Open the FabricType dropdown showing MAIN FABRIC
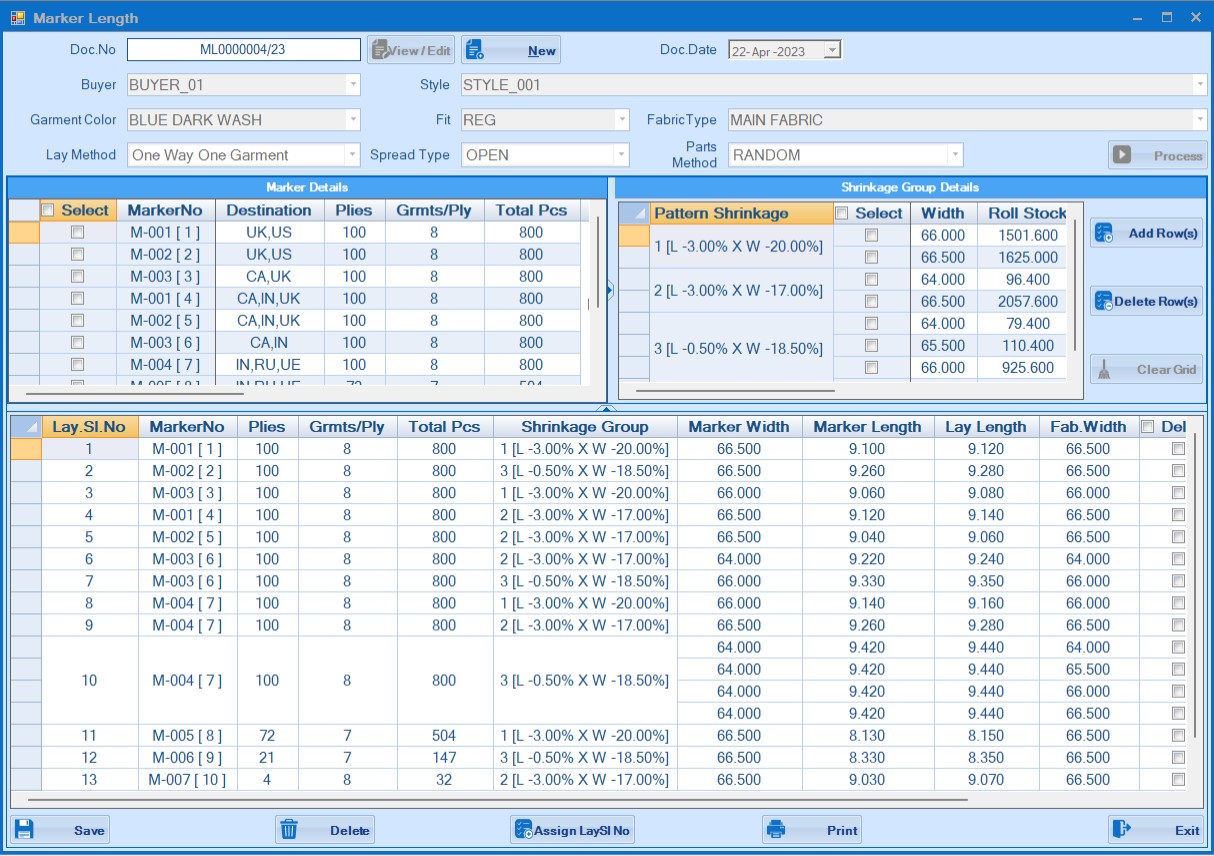Image resolution: width=1214 pixels, height=856 pixels. click(x=1200, y=120)
